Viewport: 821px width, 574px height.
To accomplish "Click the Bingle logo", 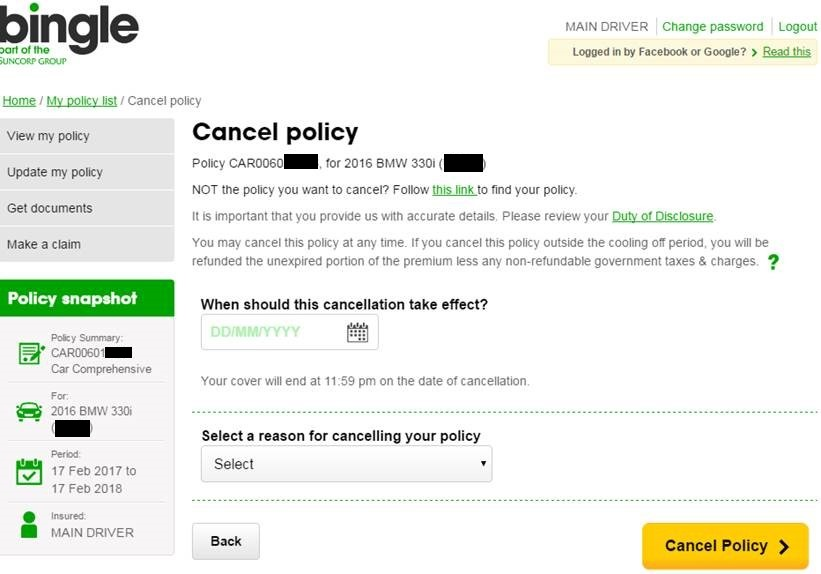I will [69, 34].
